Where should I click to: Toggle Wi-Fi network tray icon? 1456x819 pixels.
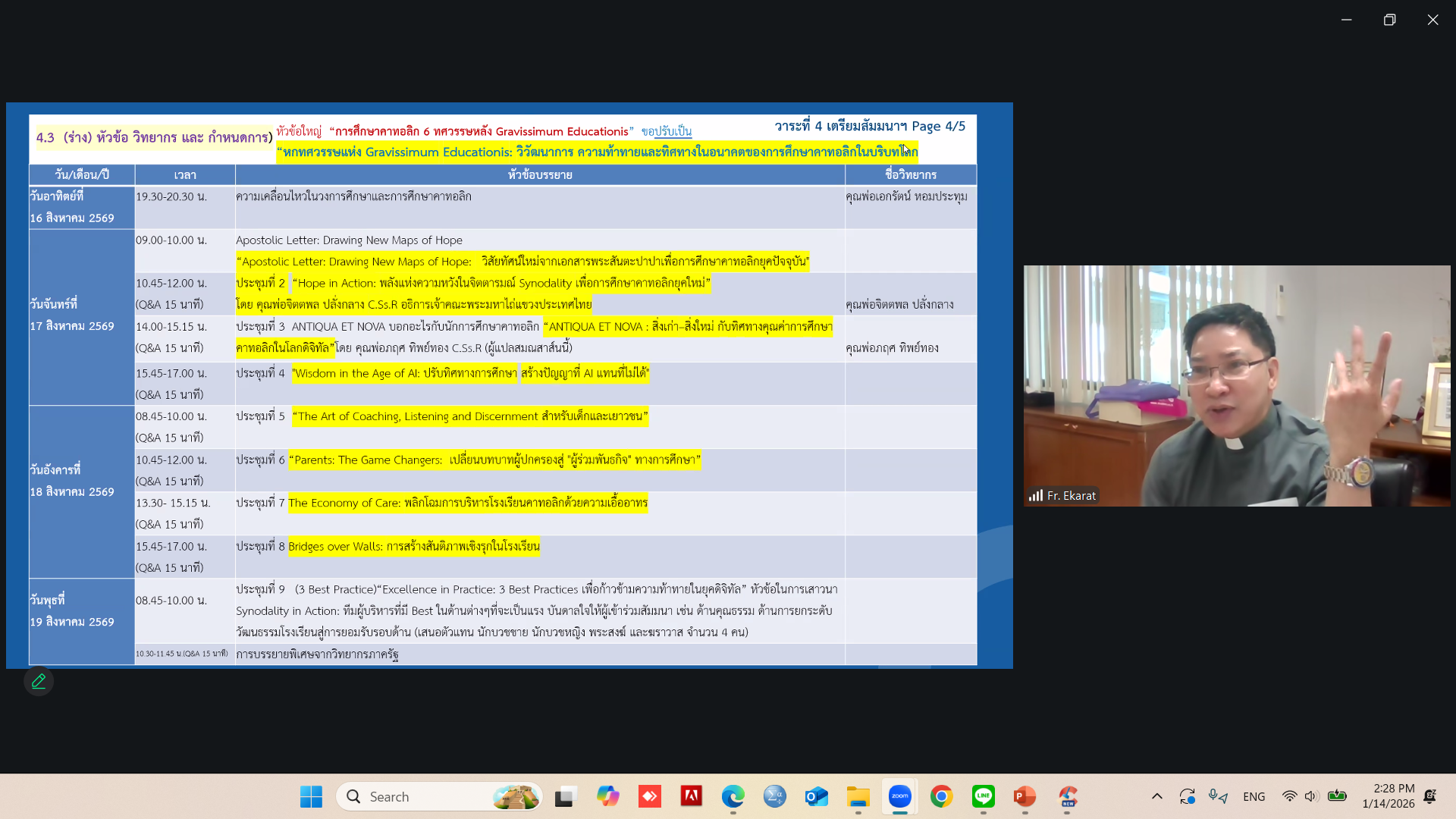point(1289,796)
